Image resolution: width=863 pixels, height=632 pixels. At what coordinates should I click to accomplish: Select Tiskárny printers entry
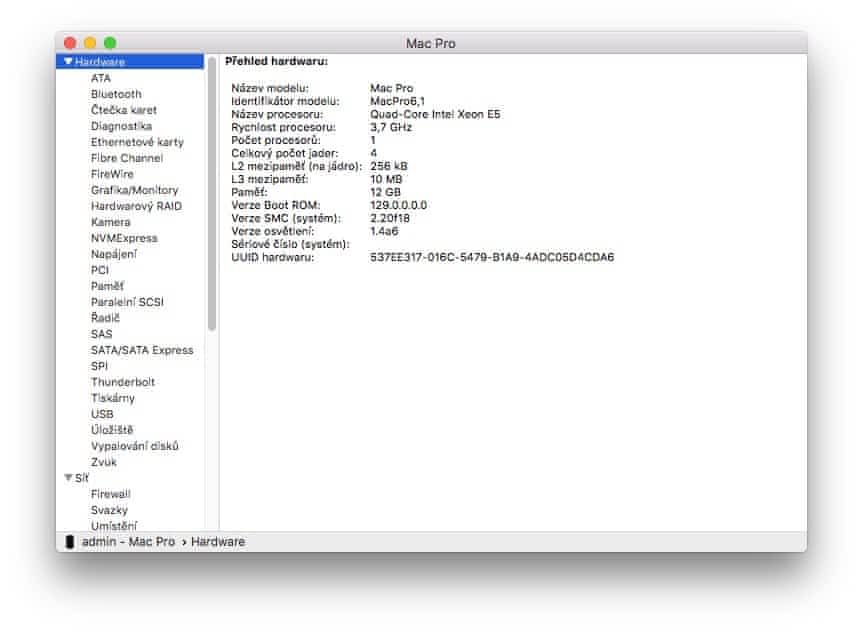(113, 398)
